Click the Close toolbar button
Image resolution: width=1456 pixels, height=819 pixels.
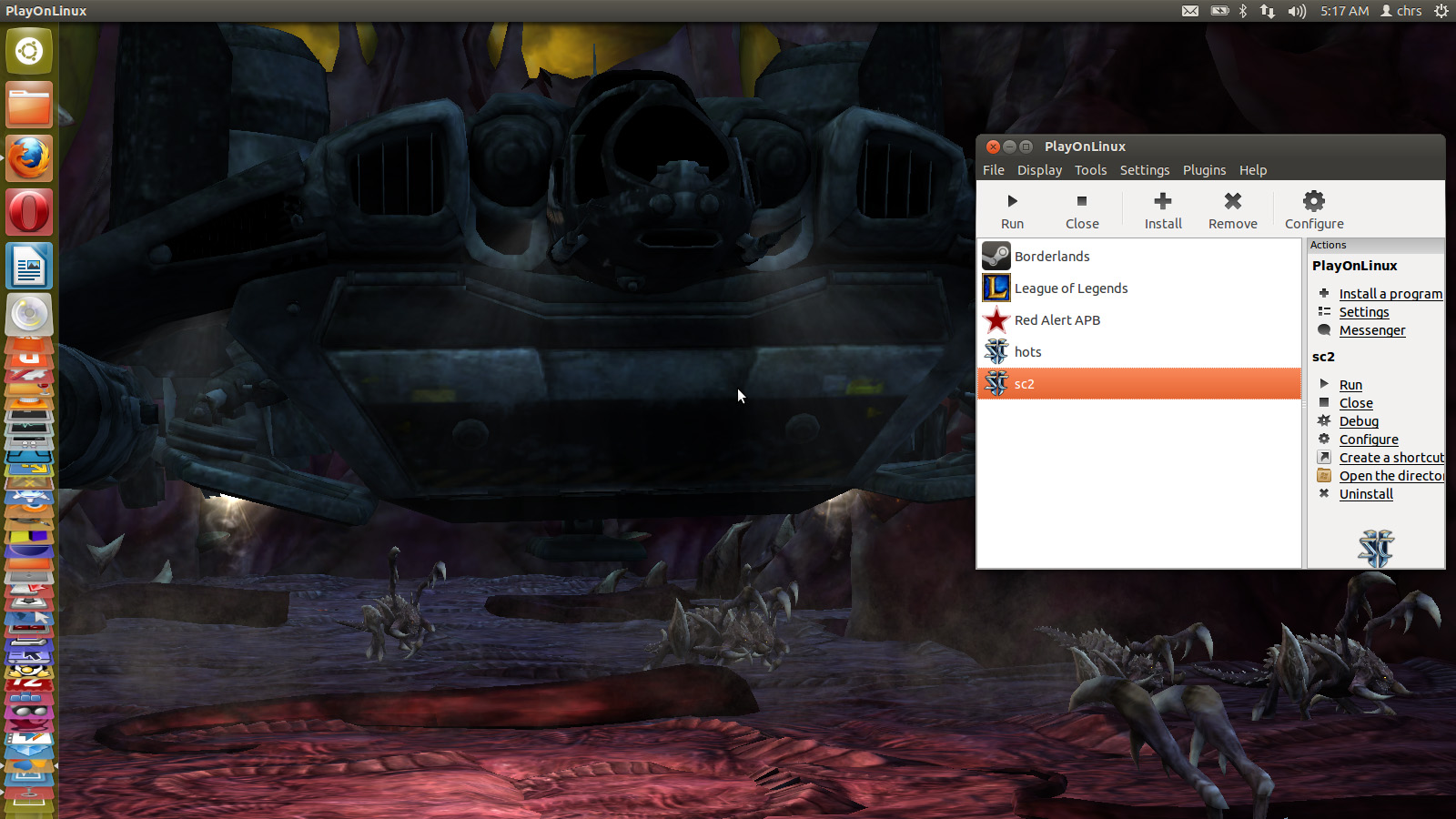coord(1082,210)
